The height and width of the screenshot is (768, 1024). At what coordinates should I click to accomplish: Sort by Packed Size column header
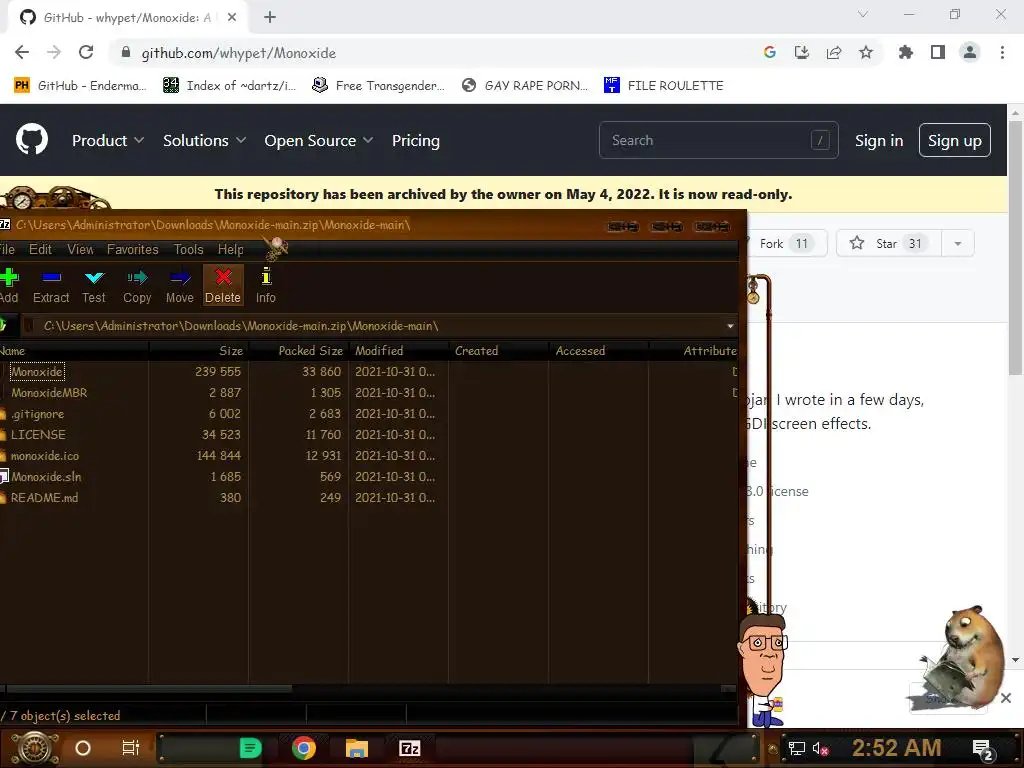[298, 351]
